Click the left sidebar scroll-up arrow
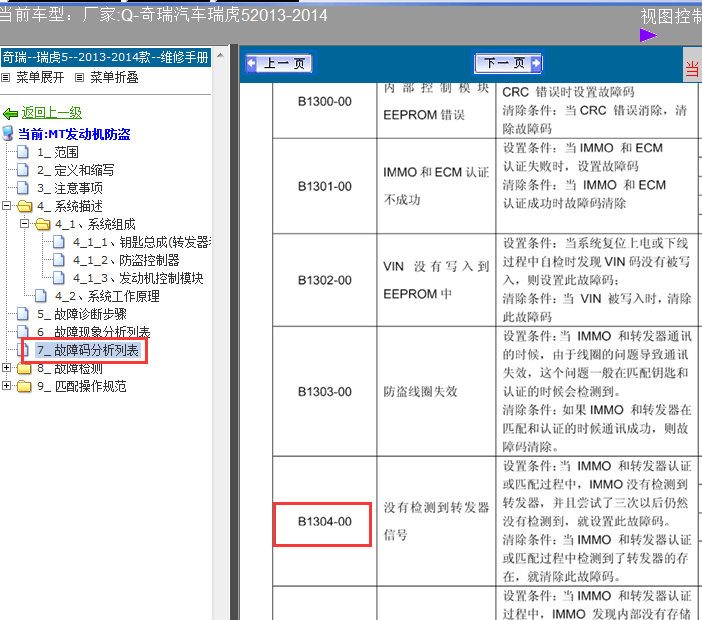This screenshot has width=702, height=620. pyautogui.click(x=220, y=56)
